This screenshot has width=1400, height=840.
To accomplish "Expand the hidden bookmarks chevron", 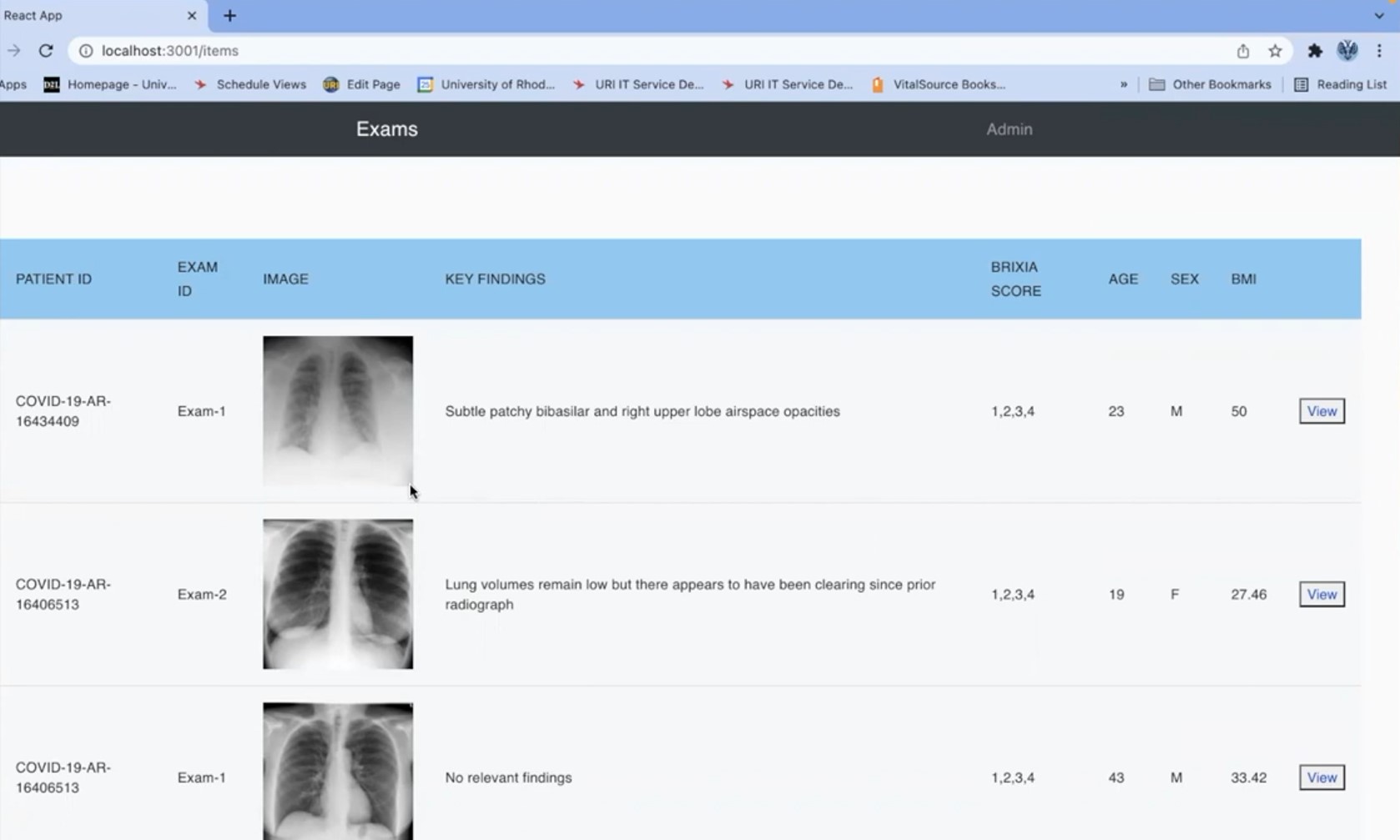I will (x=1123, y=84).
